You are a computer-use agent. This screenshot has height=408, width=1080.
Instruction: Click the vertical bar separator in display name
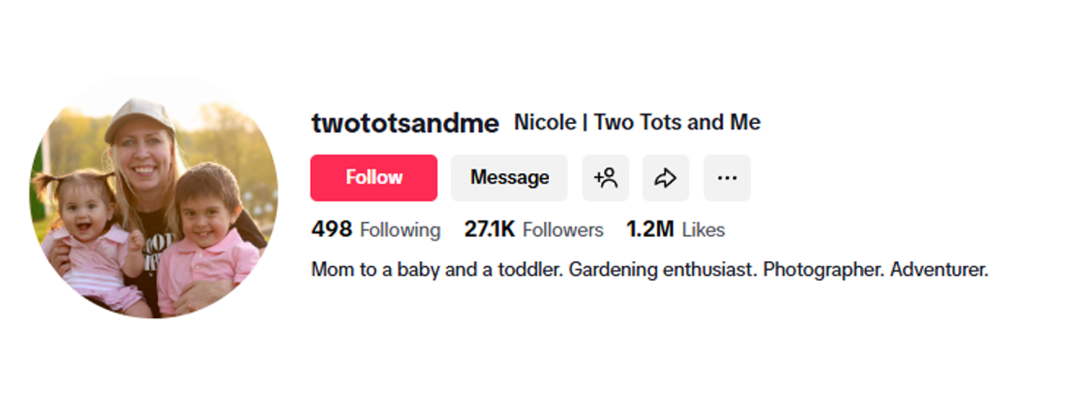585,123
